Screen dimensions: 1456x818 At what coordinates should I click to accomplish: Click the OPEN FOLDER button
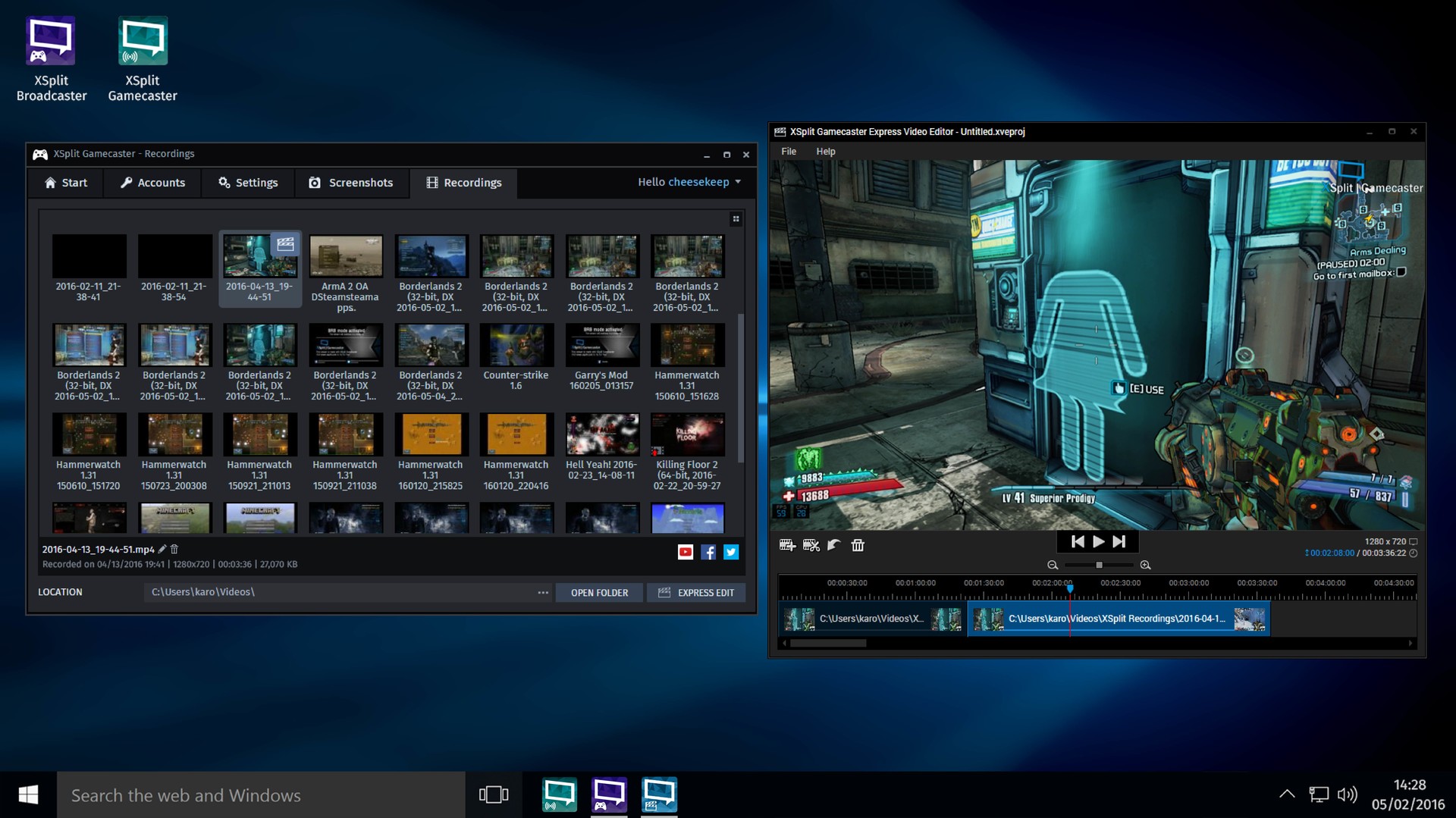tap(599, 592)
